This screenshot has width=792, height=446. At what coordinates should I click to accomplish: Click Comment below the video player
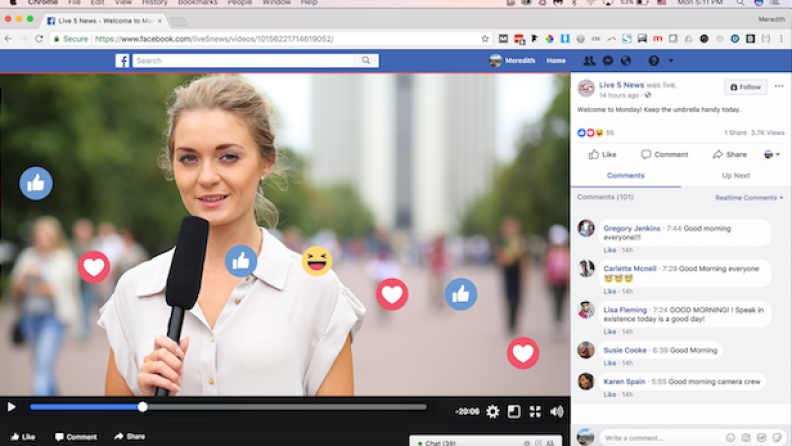(x=76, y=436)
